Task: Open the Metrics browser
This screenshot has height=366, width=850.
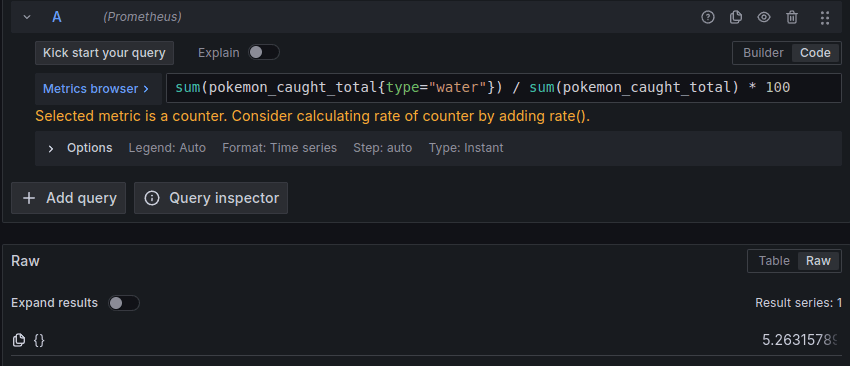Action: pyautogui.click(x=98, y=89)
